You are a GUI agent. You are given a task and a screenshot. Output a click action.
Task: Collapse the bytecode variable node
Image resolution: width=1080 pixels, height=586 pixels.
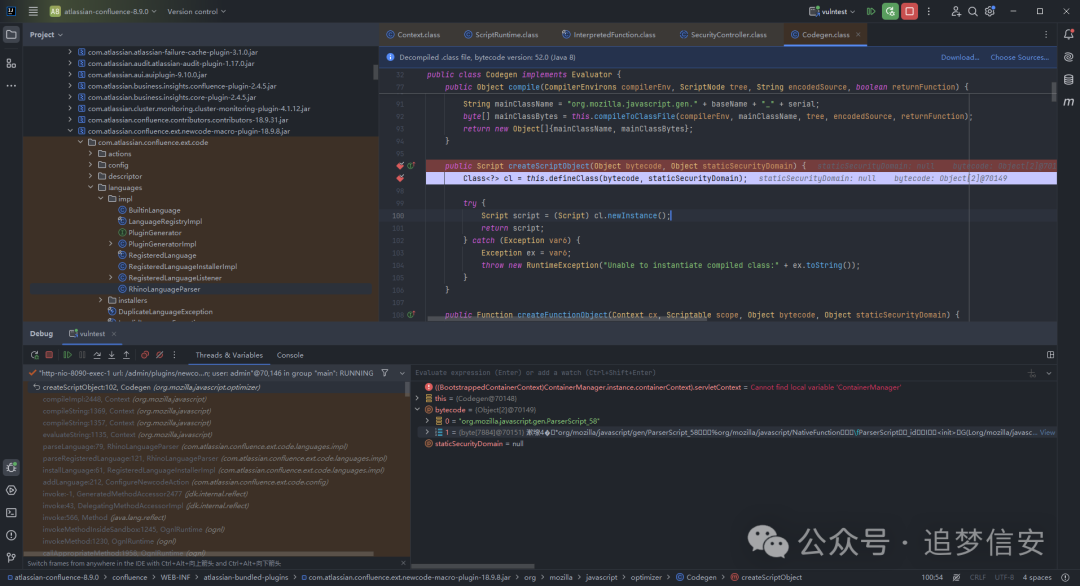[x=417, y=410]
